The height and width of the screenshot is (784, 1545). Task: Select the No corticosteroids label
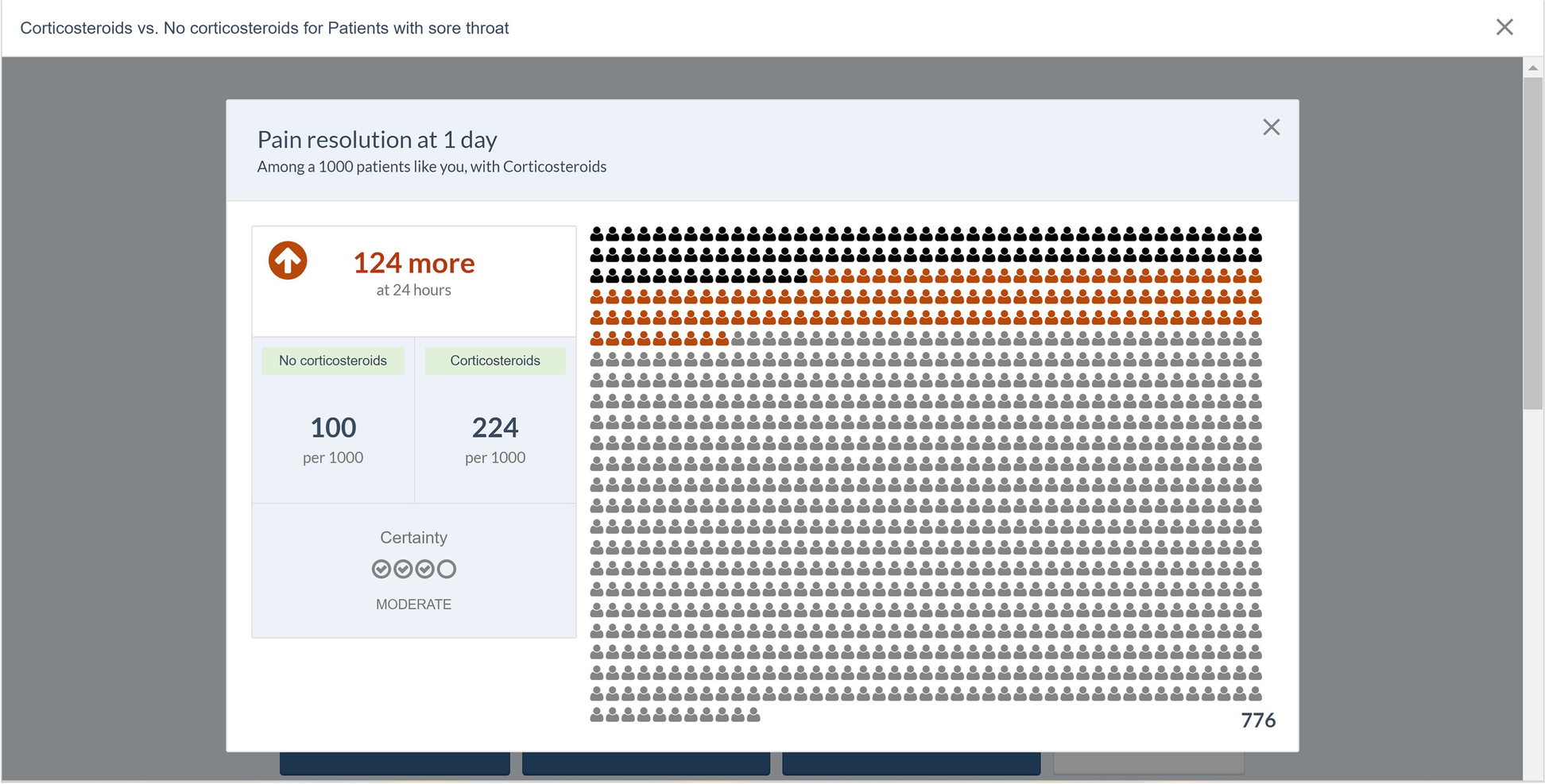pyautogui.click(x=333, y=361)
